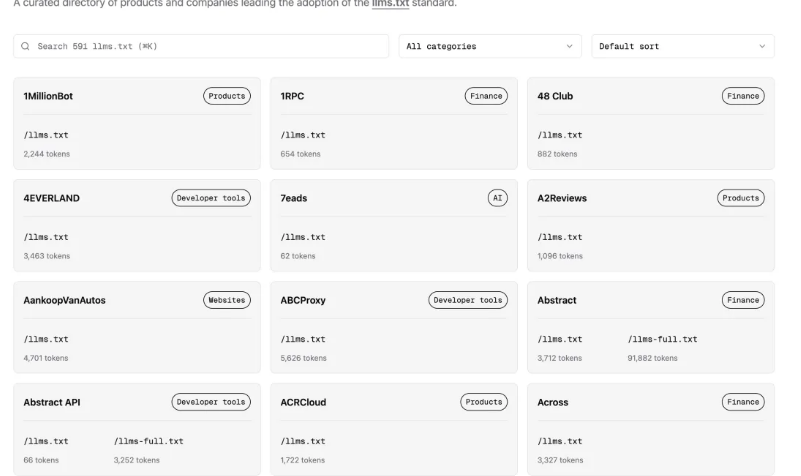801x476 pixels.
Task: Expand the All categories chevron
Action: coord(569,46)
